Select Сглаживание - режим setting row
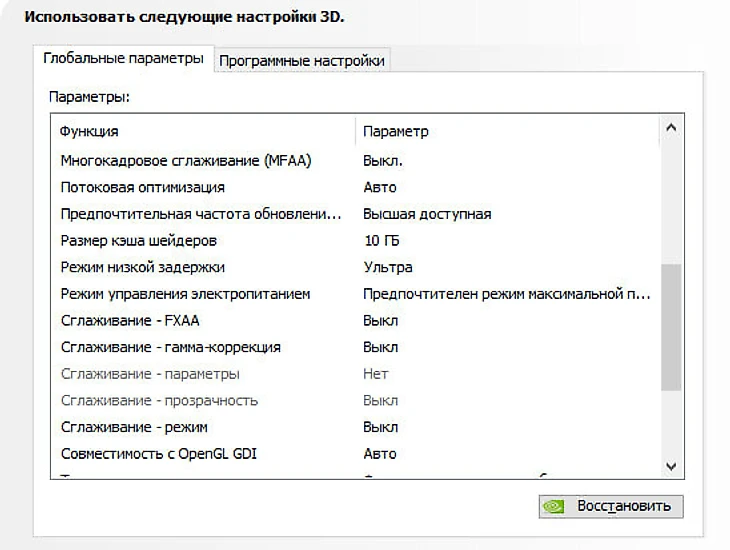This screenshot has width=730, height=550. [x=134, y=427]
